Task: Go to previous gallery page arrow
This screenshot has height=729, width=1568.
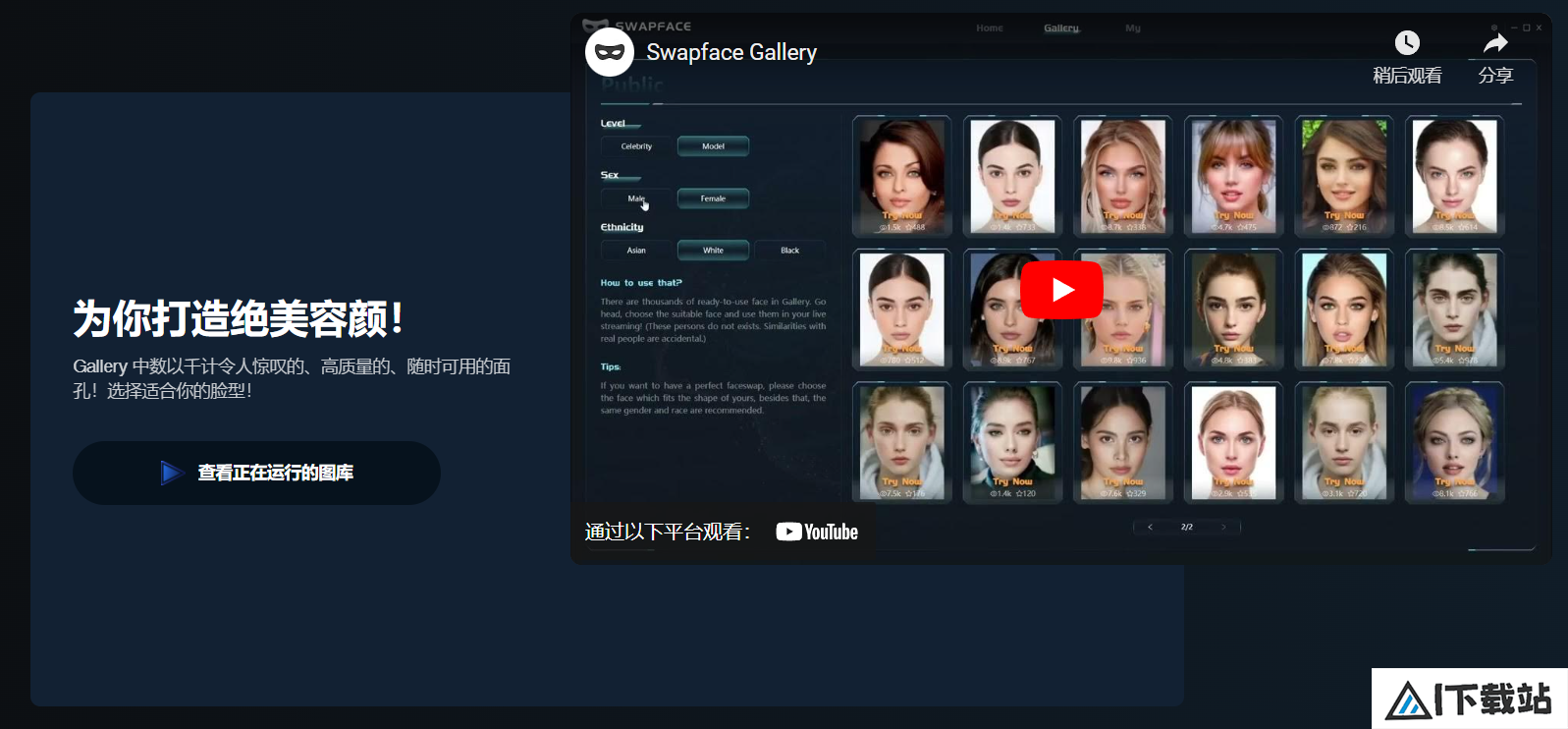Action: pyautogui.click(x=1150, y=528)
